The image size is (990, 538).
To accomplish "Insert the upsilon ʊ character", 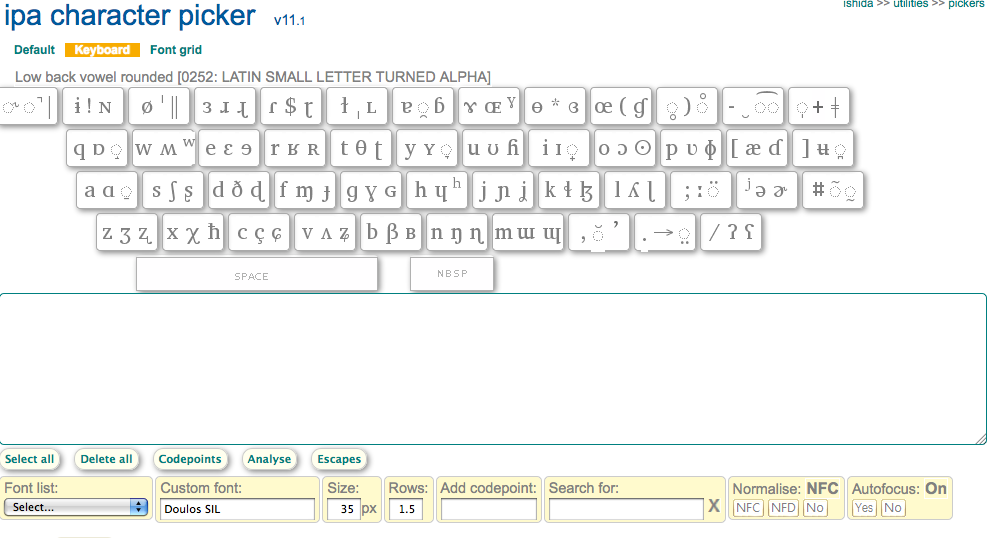I will [x=493, y=149].
